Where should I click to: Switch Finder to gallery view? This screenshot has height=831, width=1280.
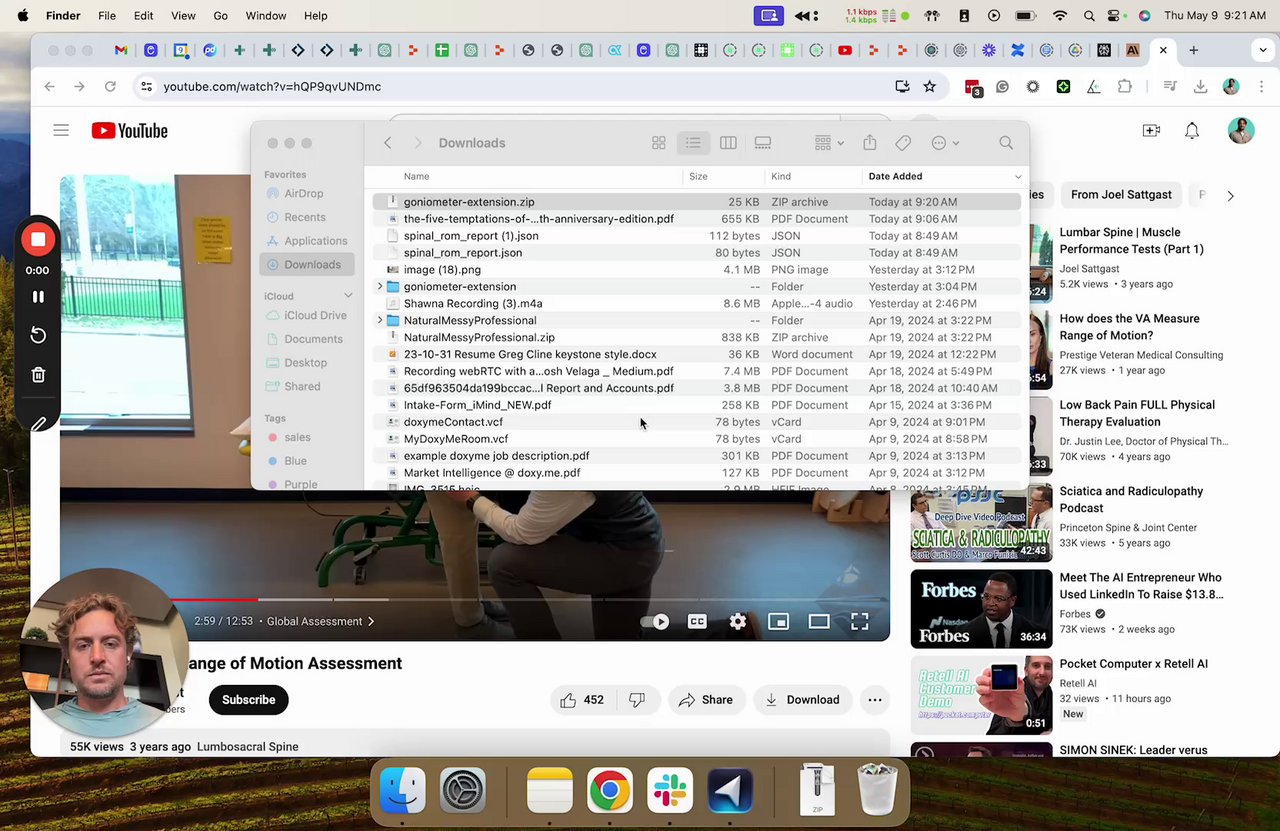pyautogui.click(x=763, y=143)
